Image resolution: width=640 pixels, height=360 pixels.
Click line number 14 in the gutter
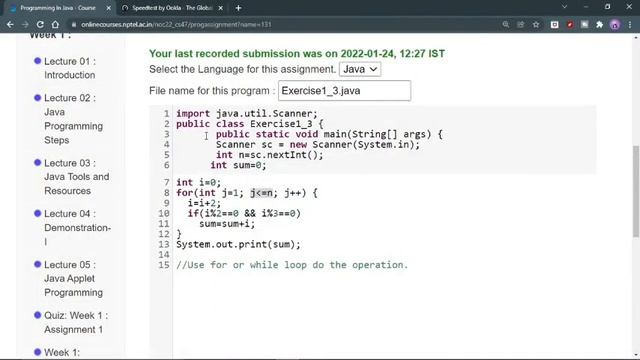click(x=164, y=255)
